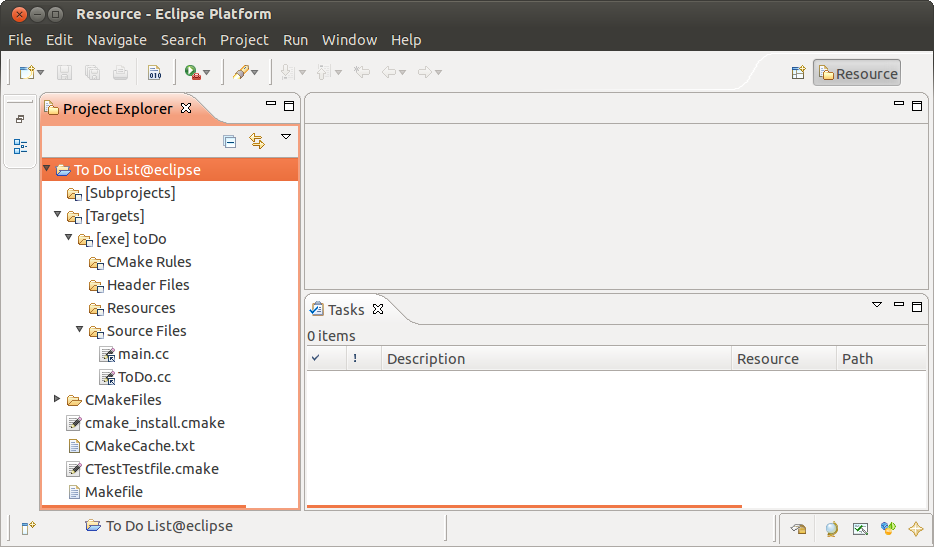
Task: Click the Open Perspective icon
Action: click(799, 73)
